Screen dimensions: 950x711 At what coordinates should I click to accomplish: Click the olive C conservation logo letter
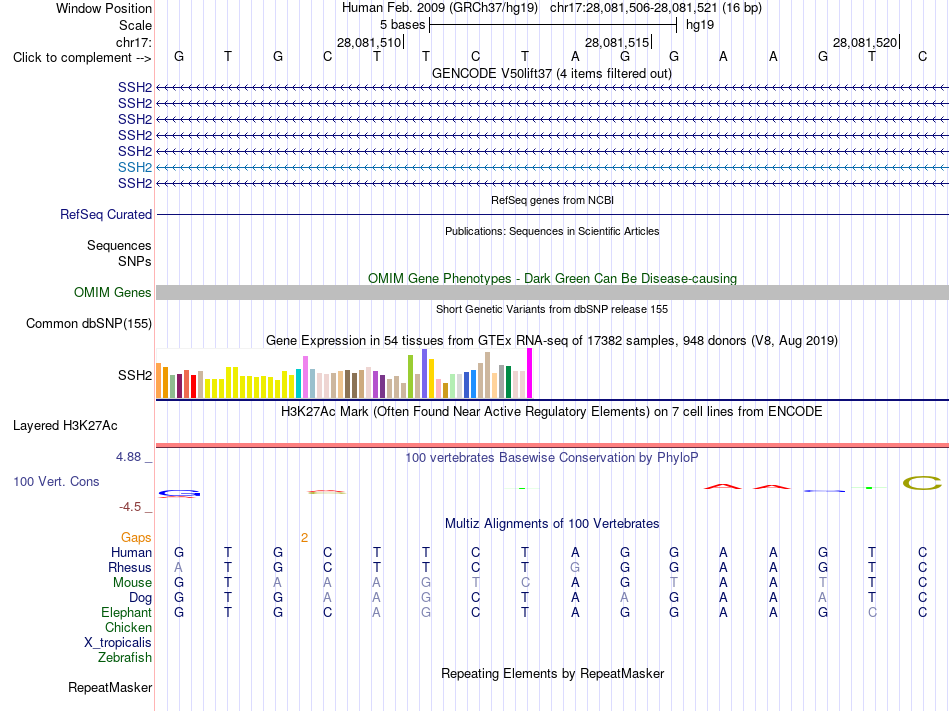[922, 483]
